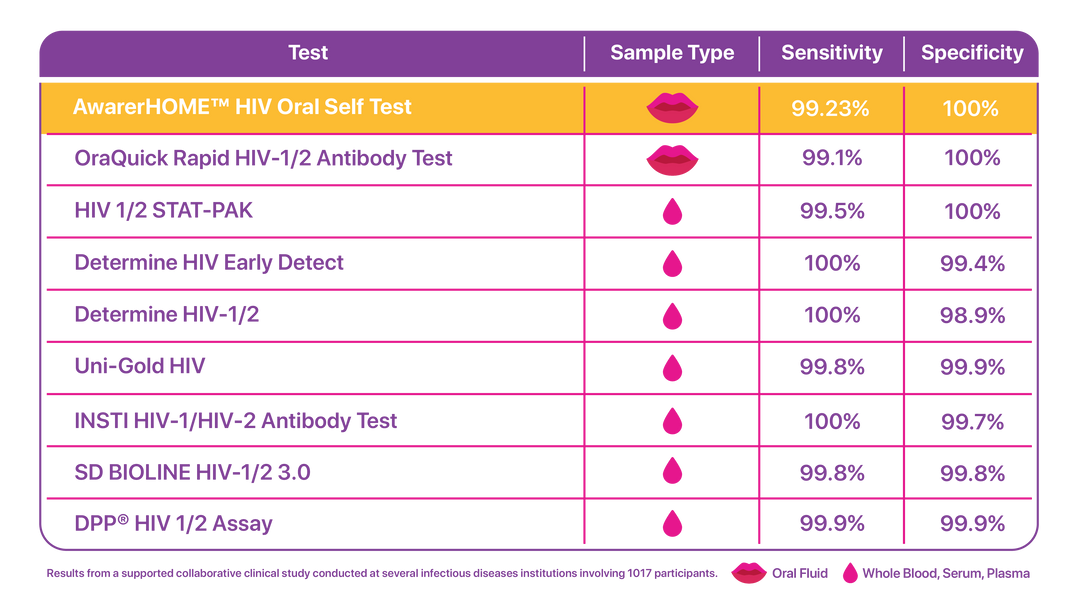Click the blood drop for Determine HIV Early Detect
The width and height of the screenshot is (1080, 608).
(672, 263)
